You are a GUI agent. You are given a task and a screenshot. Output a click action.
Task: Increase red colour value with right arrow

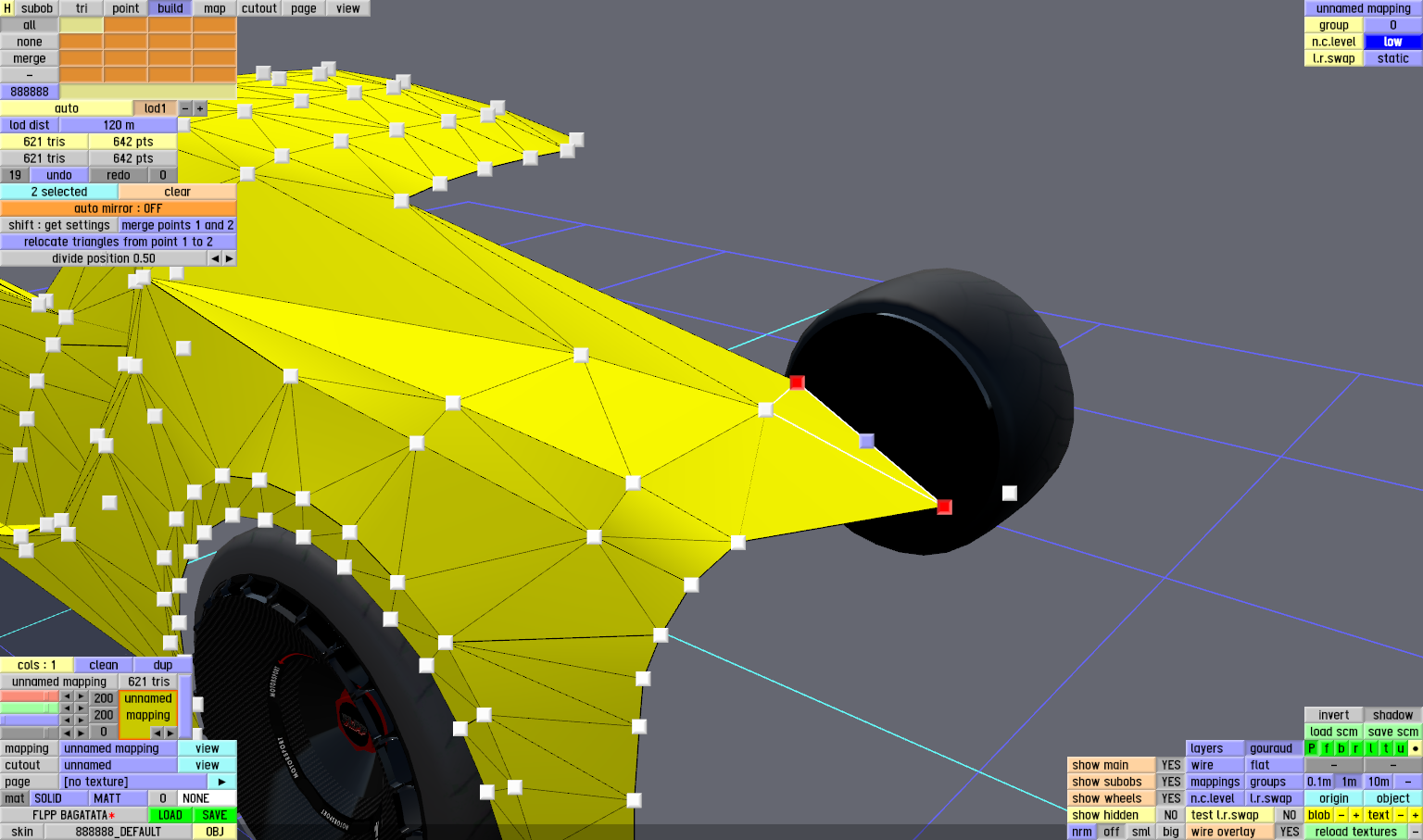(82, 696)
